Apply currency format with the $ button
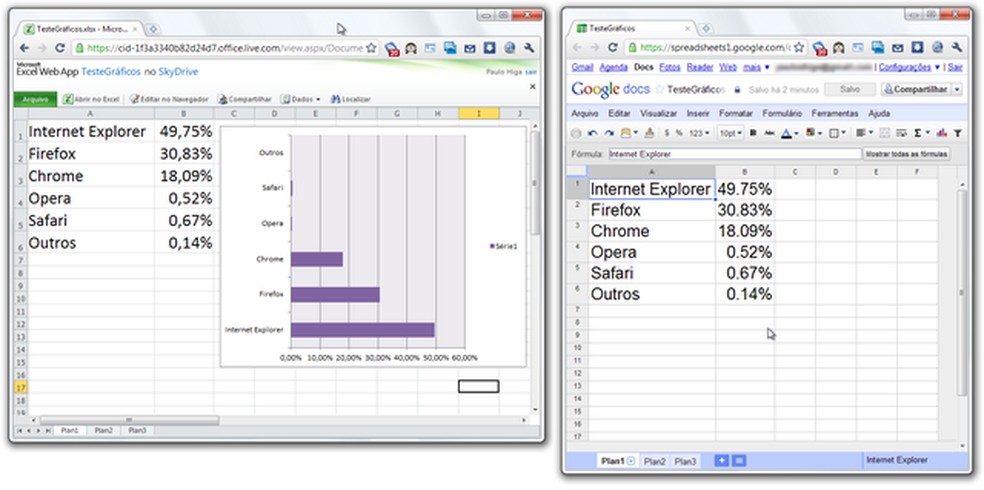Image resolution: width=984 pixels, height=490 pixels. pyautogui.click(x=666, y=133)
